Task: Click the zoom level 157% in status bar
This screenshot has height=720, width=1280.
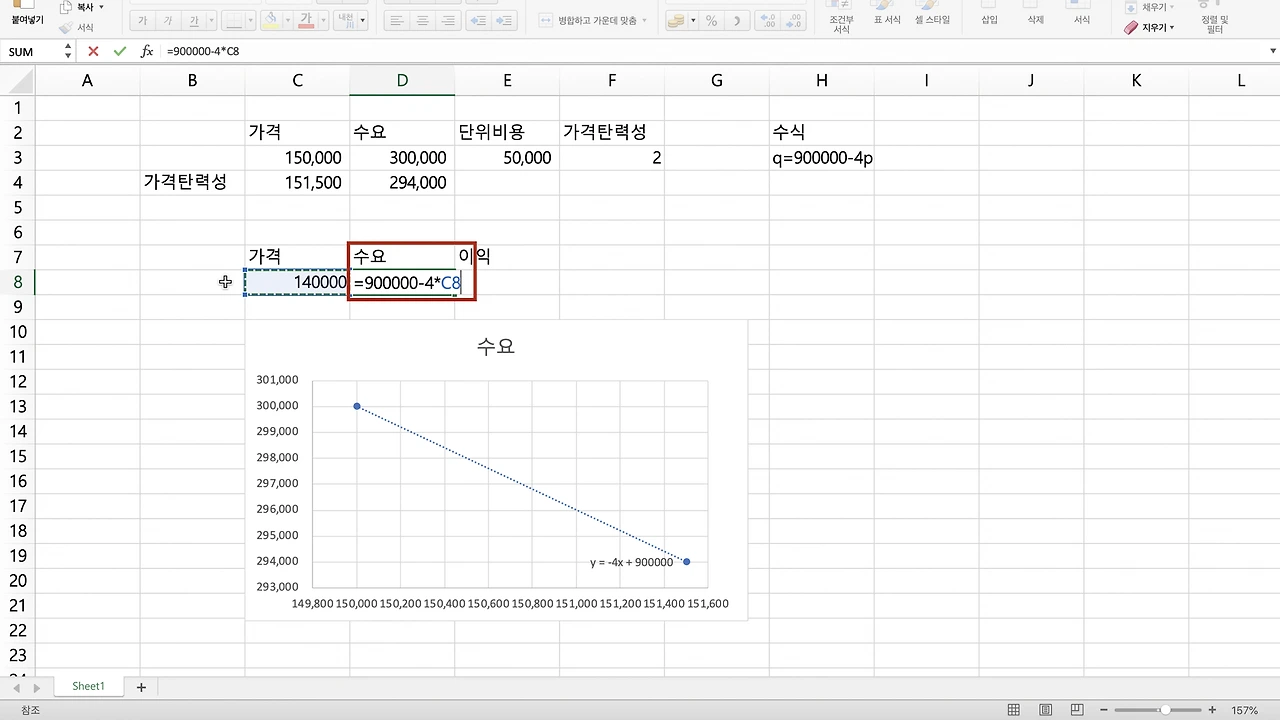Action: coord(1245,710)
